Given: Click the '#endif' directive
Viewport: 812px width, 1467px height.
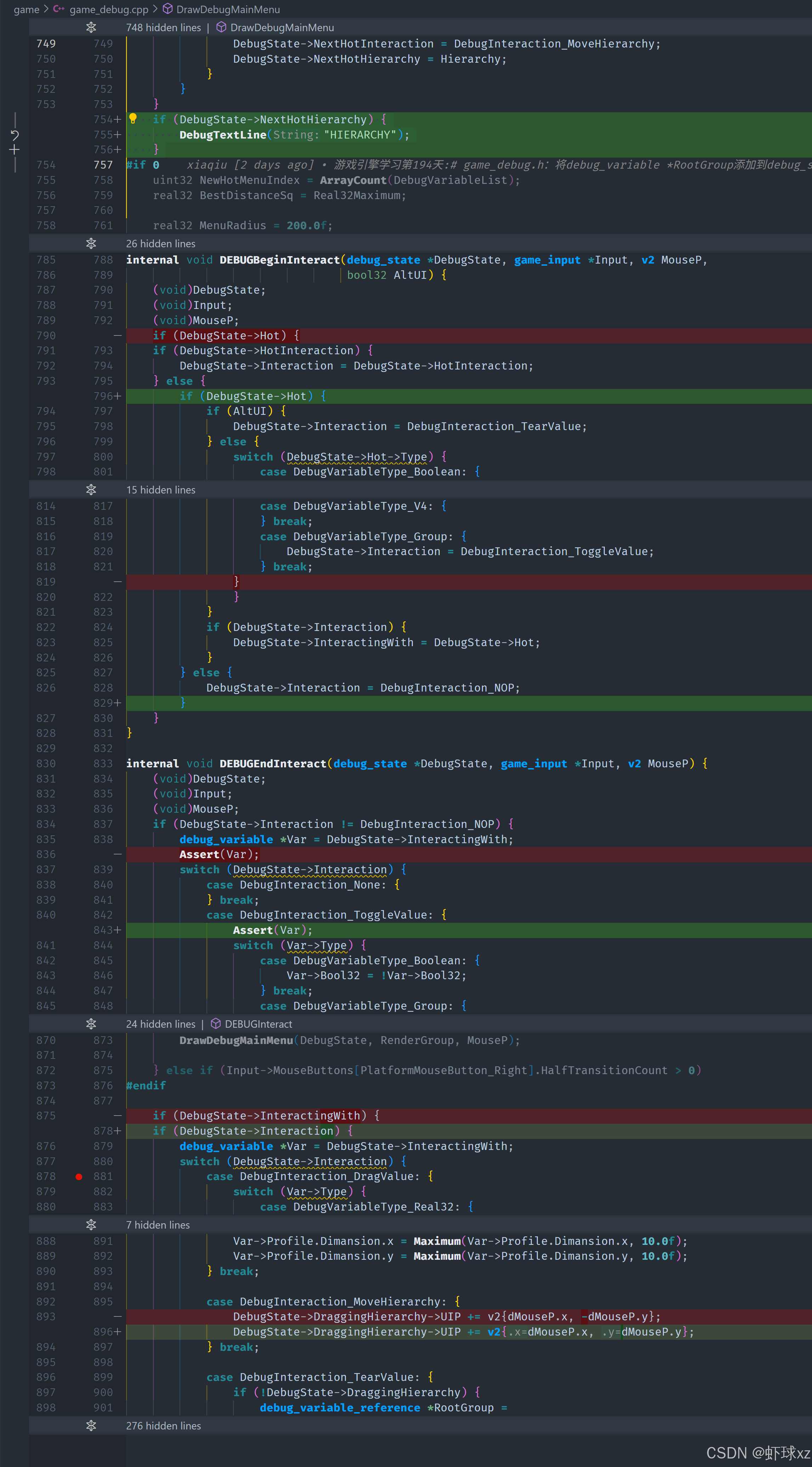Looking at the screenshot, I should point(146,1085).
